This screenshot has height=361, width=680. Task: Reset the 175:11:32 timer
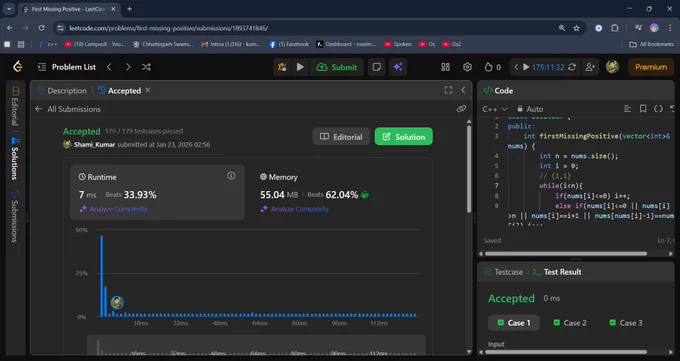[x=572, y=67]
